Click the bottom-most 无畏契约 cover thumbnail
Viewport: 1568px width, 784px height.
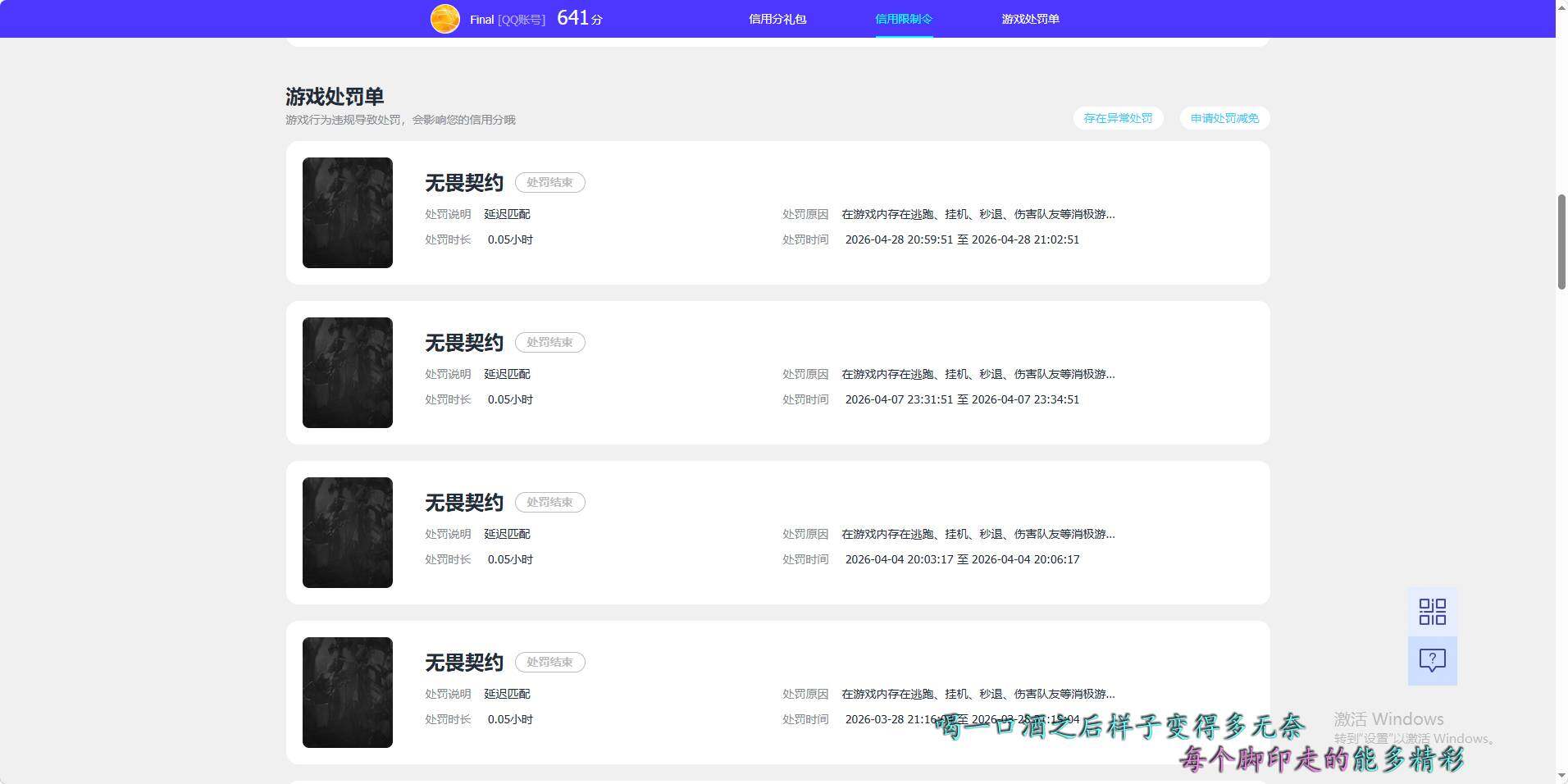(x=347, y=692)
